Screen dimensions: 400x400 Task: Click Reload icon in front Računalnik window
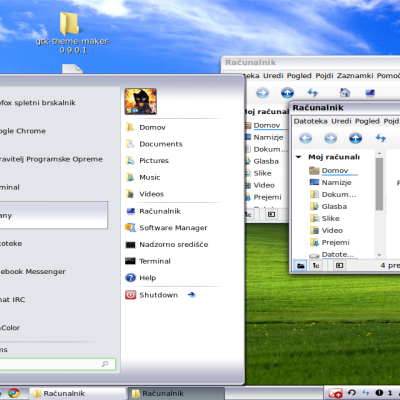381,138
